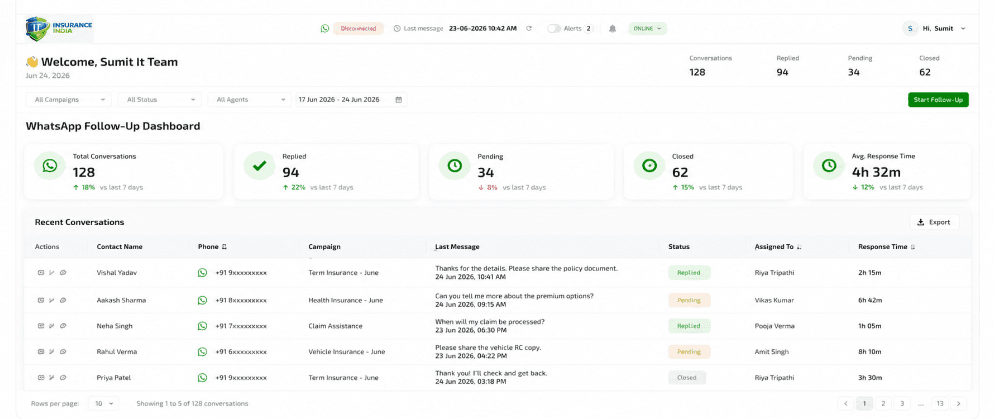Click Pending count 34 in header summary
This screenshot has width=994, height=419.
pos(853,72)
